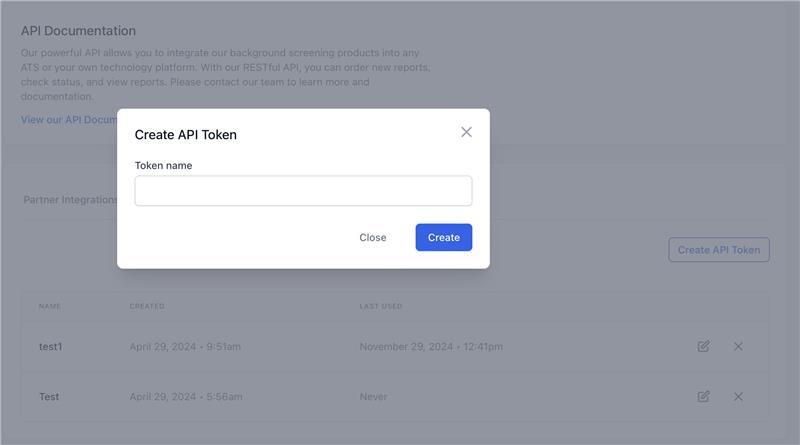Select the test1 token name
This screenshot has width=800, height=445.
51,347
